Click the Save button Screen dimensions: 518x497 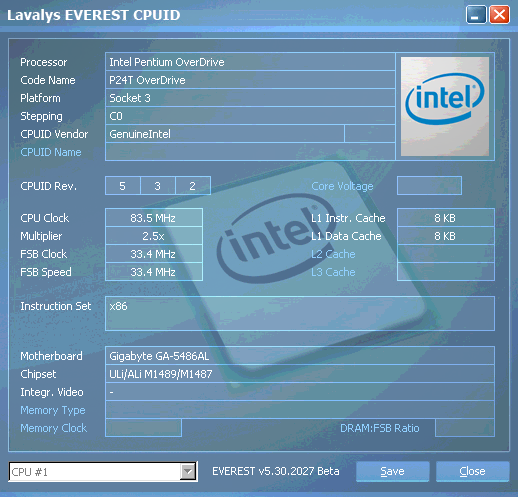point(392,471)
